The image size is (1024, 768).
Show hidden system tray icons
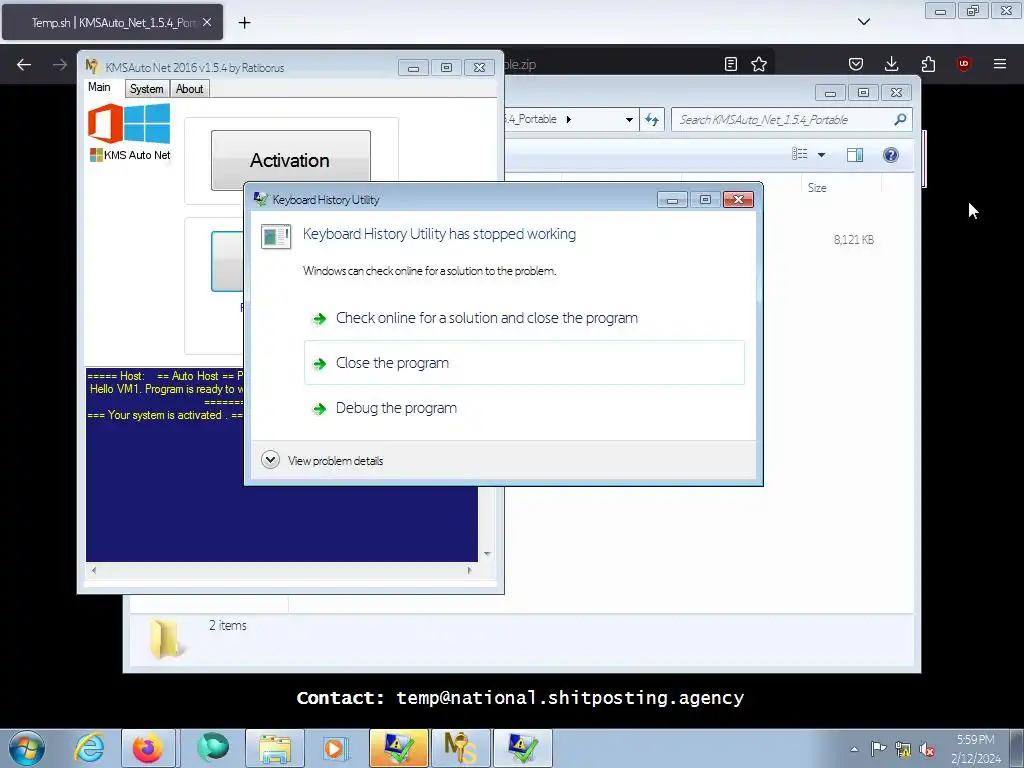854,748
